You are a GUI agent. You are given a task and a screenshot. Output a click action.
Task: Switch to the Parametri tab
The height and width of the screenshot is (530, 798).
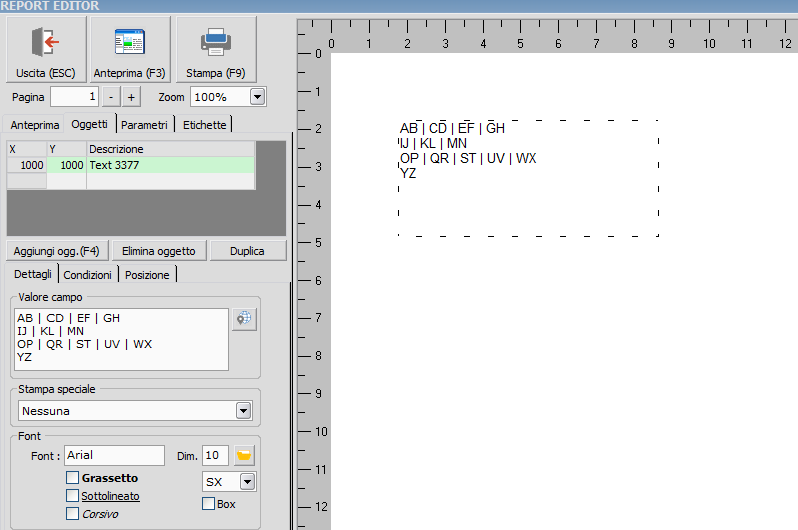pyautogui.click(x=145, y=125)
